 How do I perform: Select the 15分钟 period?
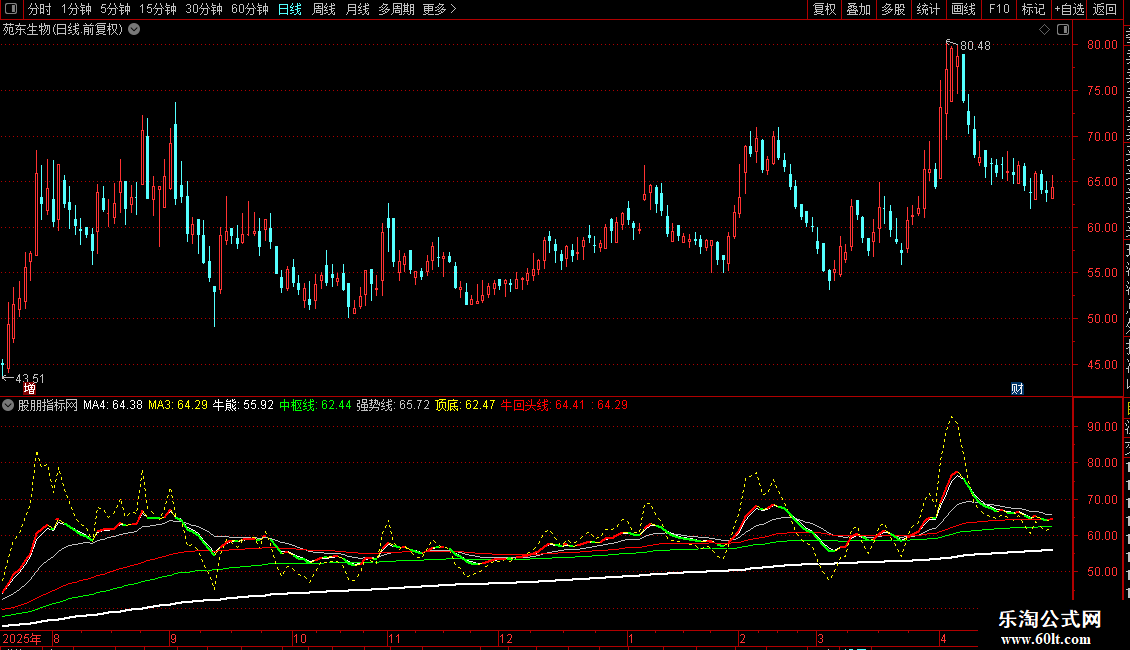tap(157, 9)
